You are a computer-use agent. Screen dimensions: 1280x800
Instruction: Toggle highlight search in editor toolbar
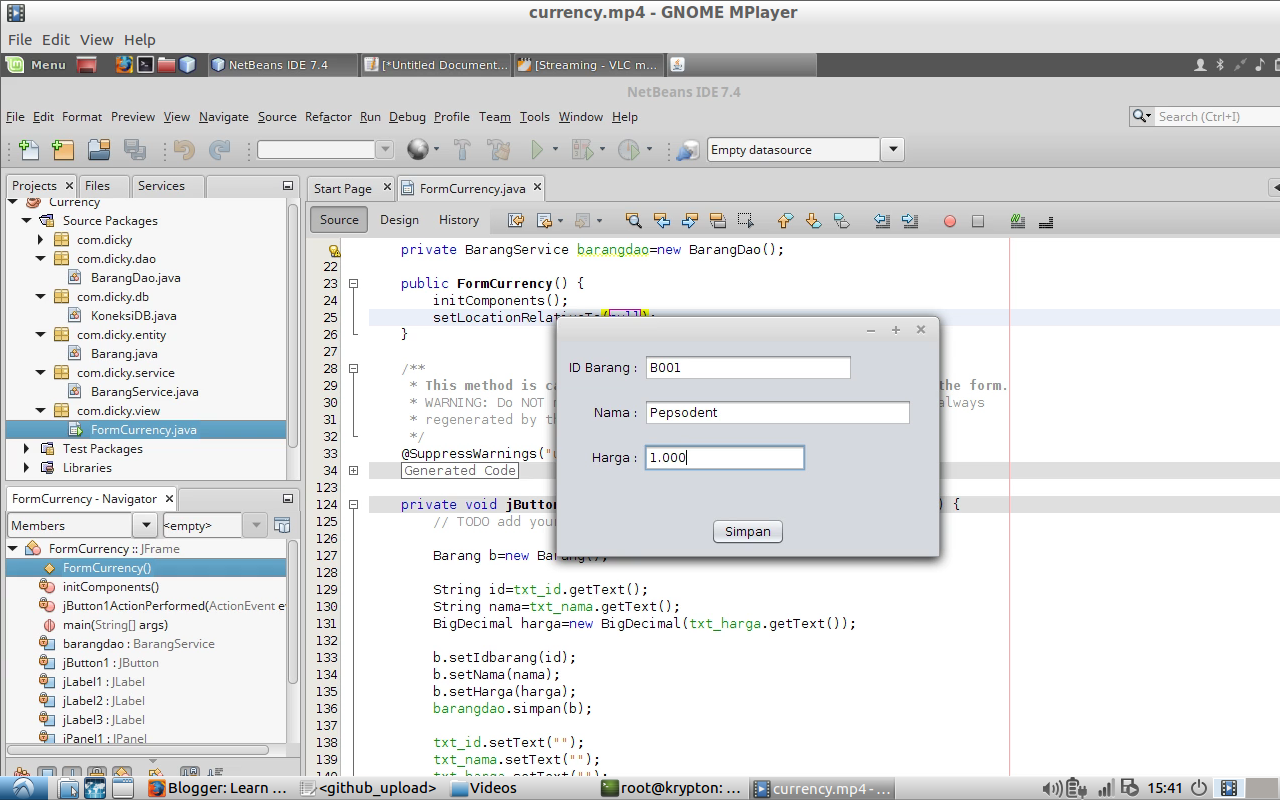717,220
